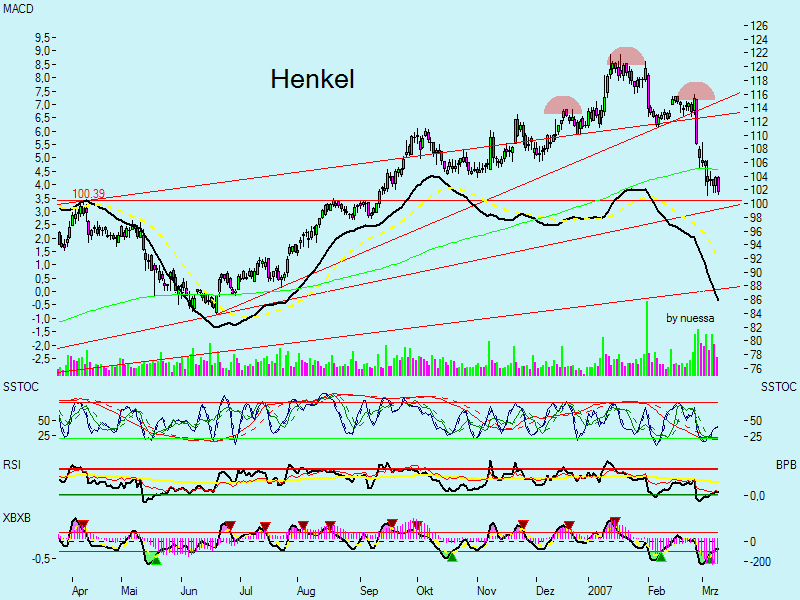Click the '-2,5' MACD axis value
800x600 pixels.
tap(41, 359)
